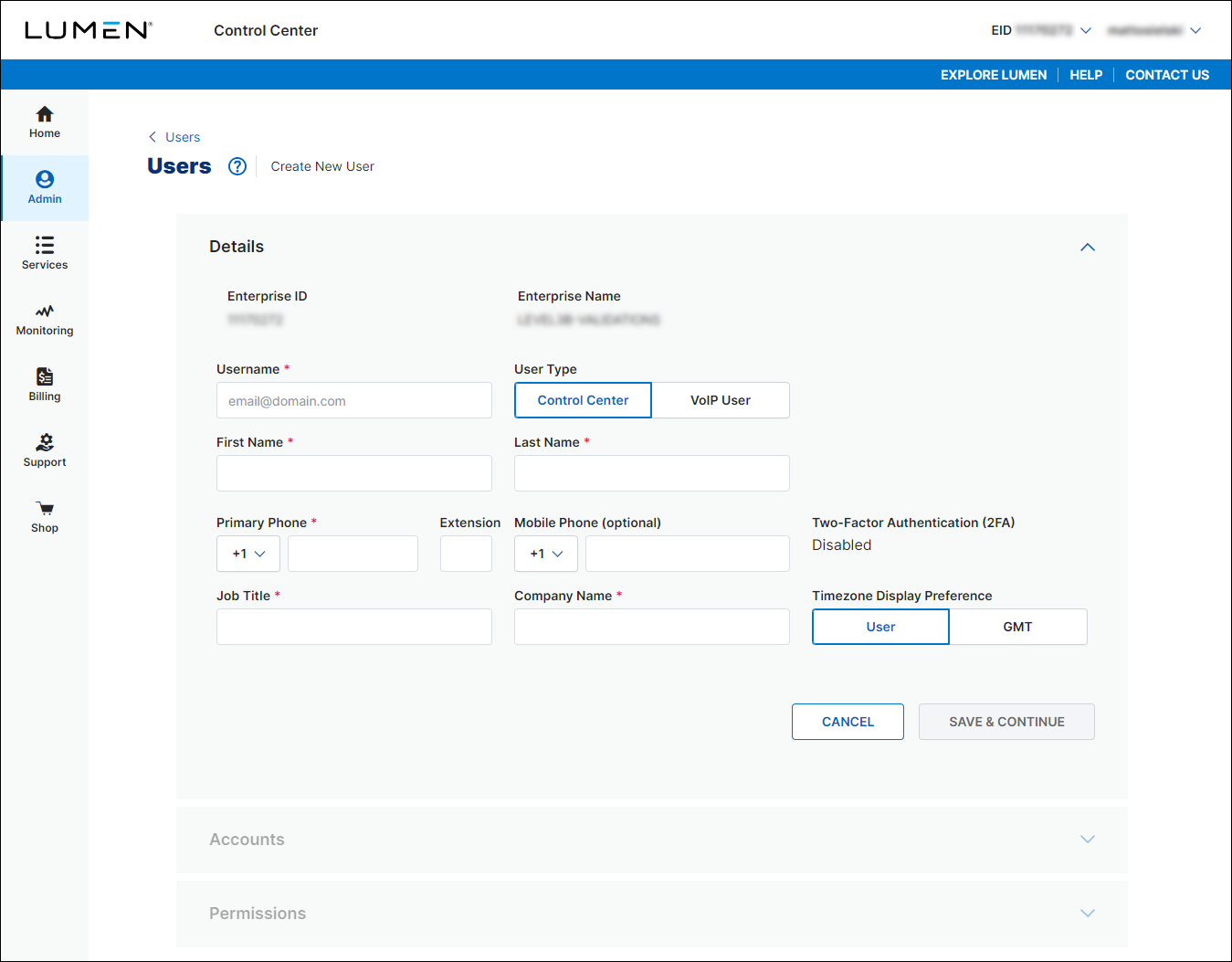
Task: Click the First Name field
Action: tap(354, 473)
